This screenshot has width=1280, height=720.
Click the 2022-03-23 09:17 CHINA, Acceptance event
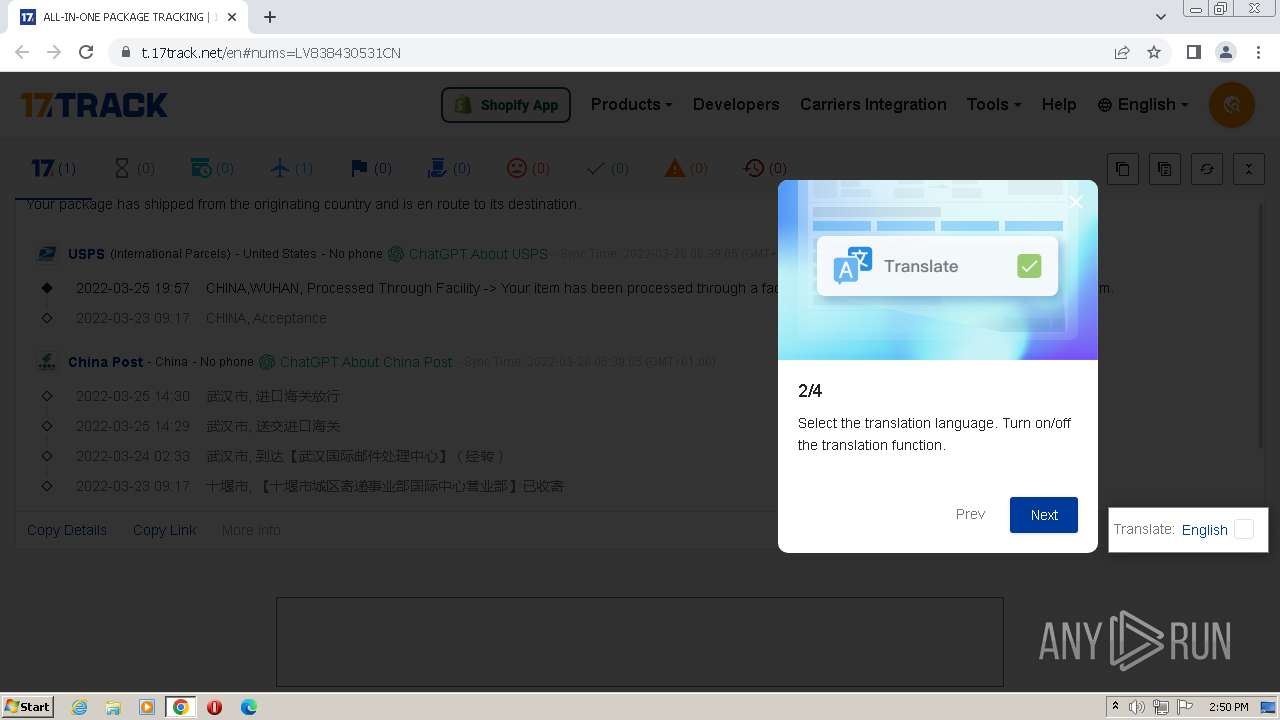coord(201,318)
